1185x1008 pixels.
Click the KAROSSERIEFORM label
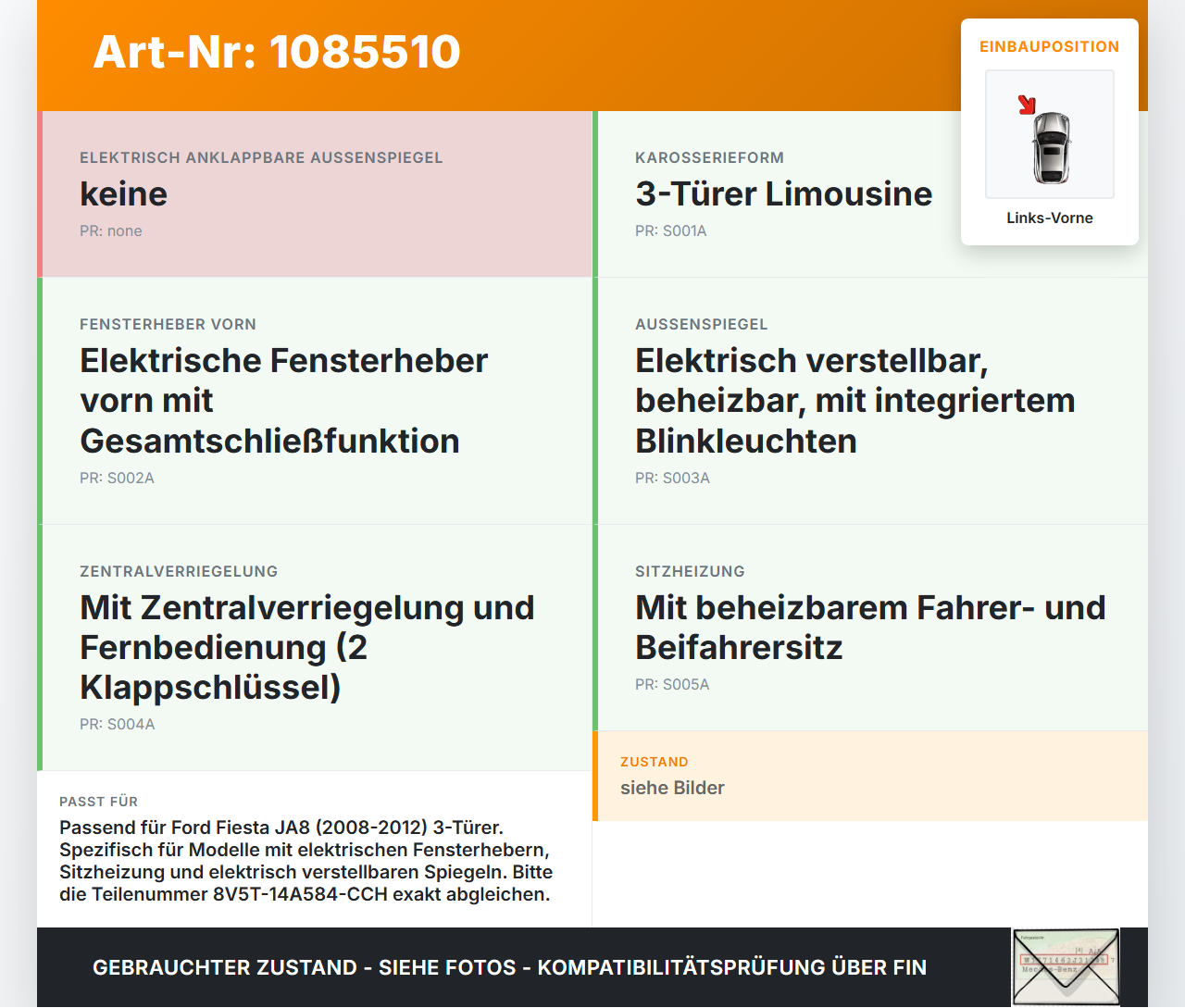[x=709, y=157]
